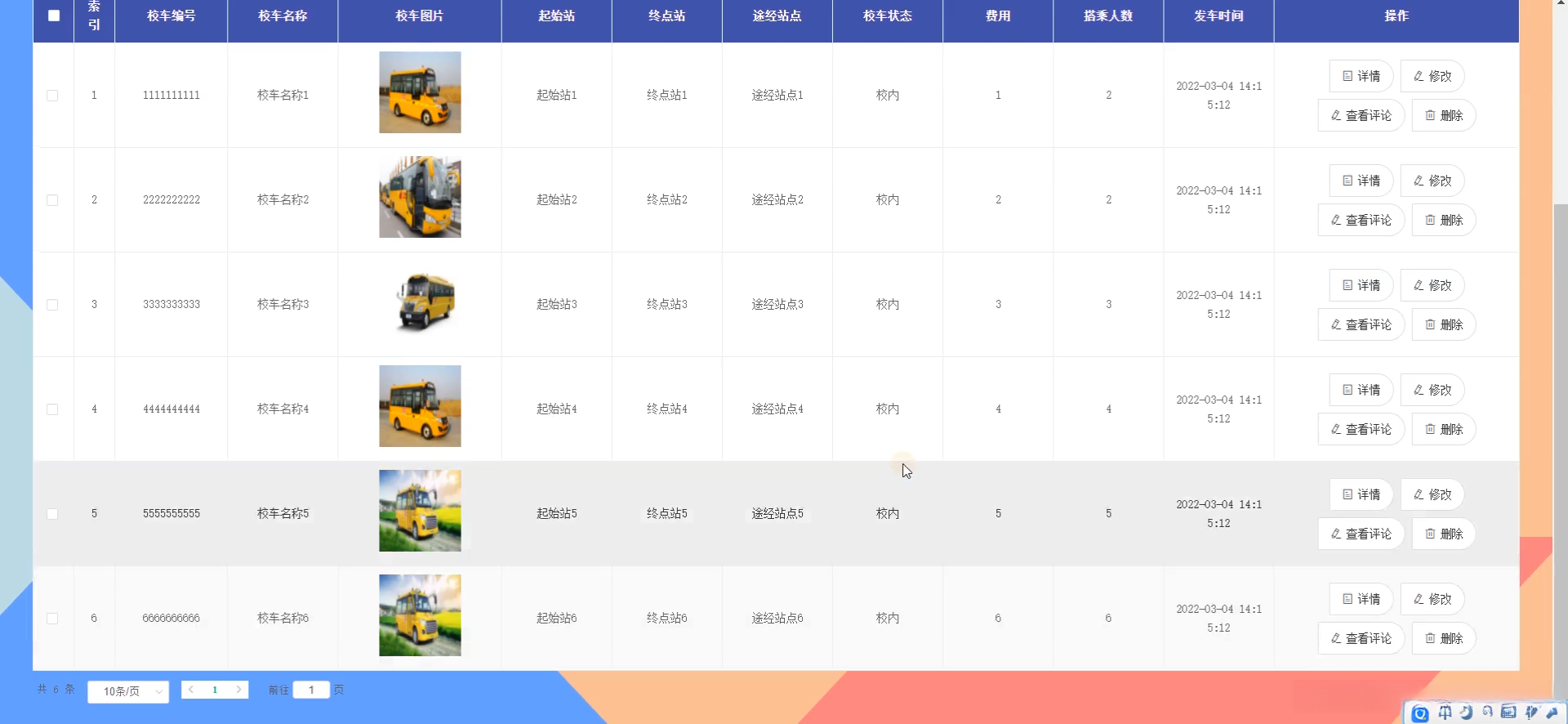Click 删除 for 校车名称4
This screenshot has width=1568, height=724.
click(1444, 429)
